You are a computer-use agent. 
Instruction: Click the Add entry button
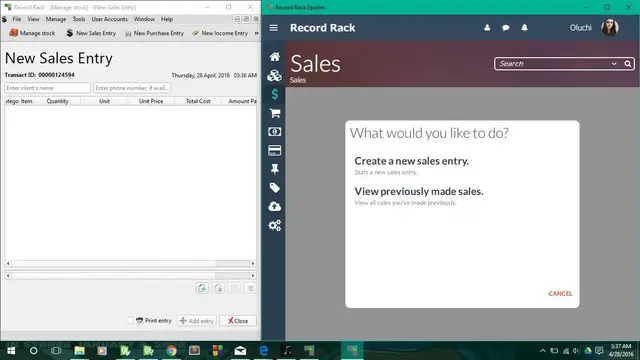pyautogui.click(x=197, y=321)
